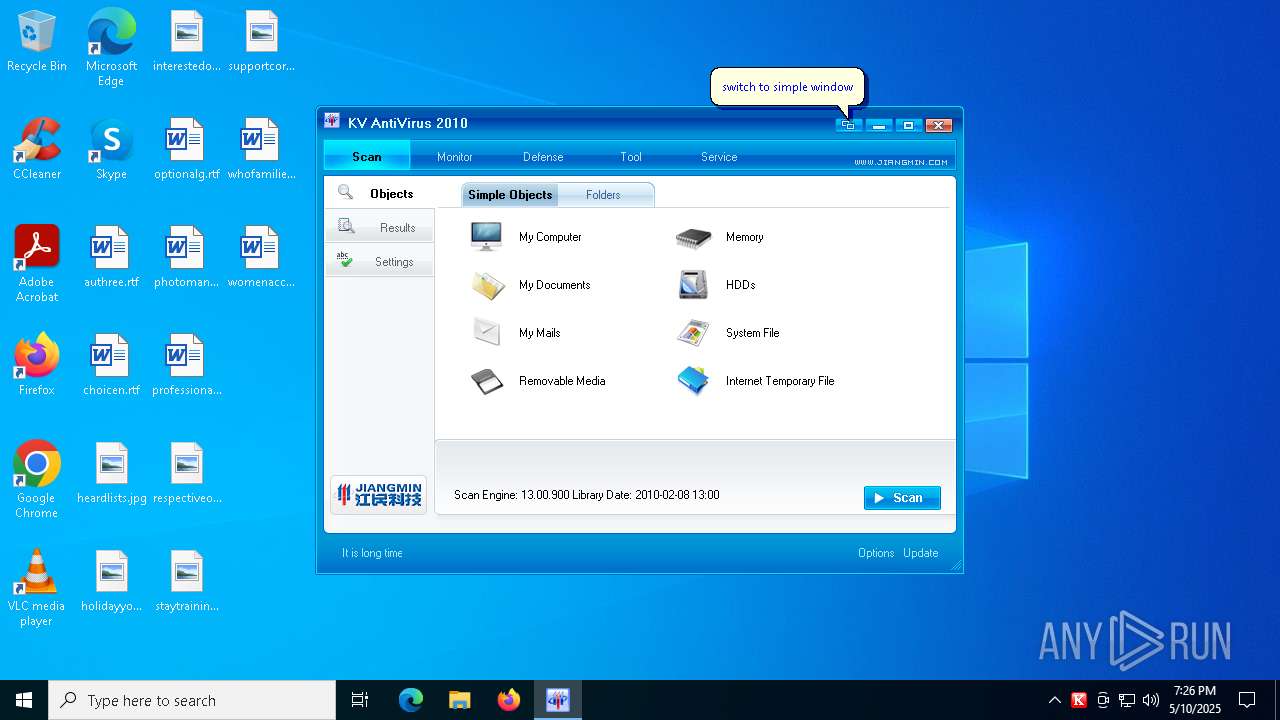The height and width of the screenshot is (720, 1280).
Task: Select the My Documents folder icon
Action: 487,285
